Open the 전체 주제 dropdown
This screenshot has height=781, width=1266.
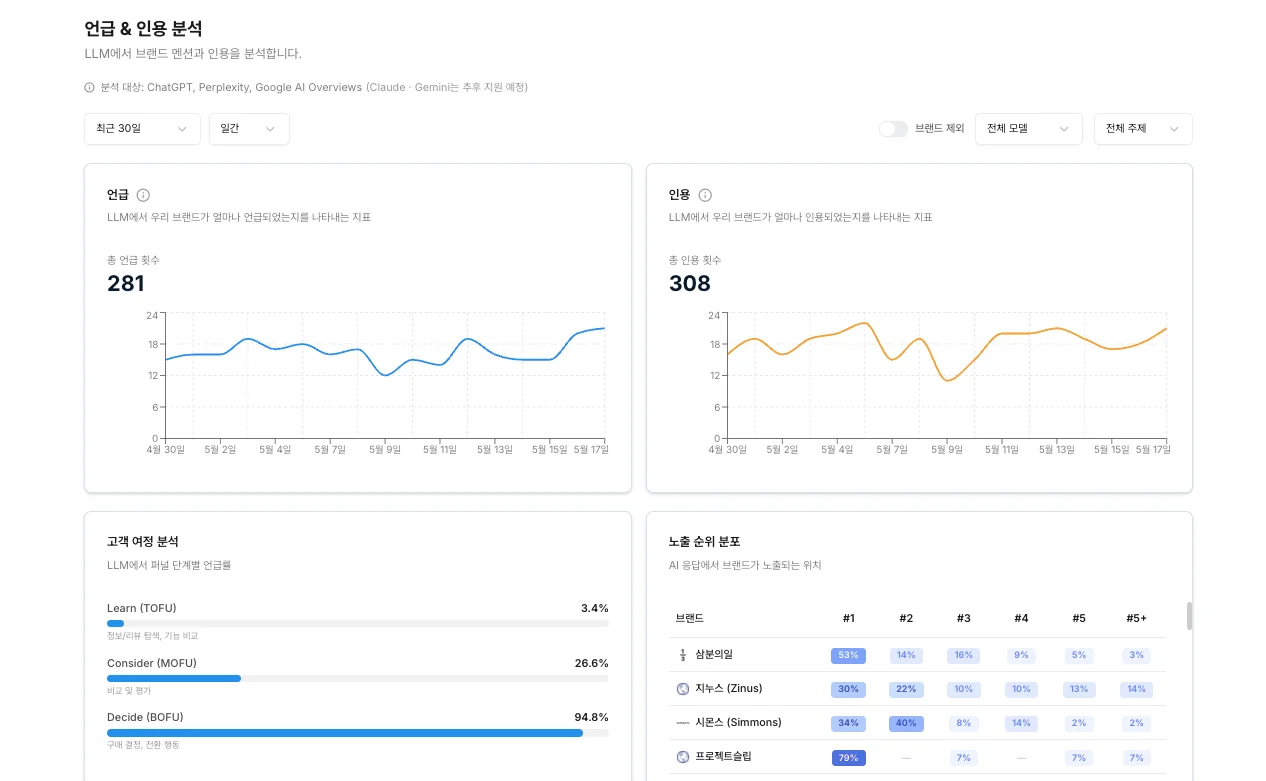[1143, 129]
